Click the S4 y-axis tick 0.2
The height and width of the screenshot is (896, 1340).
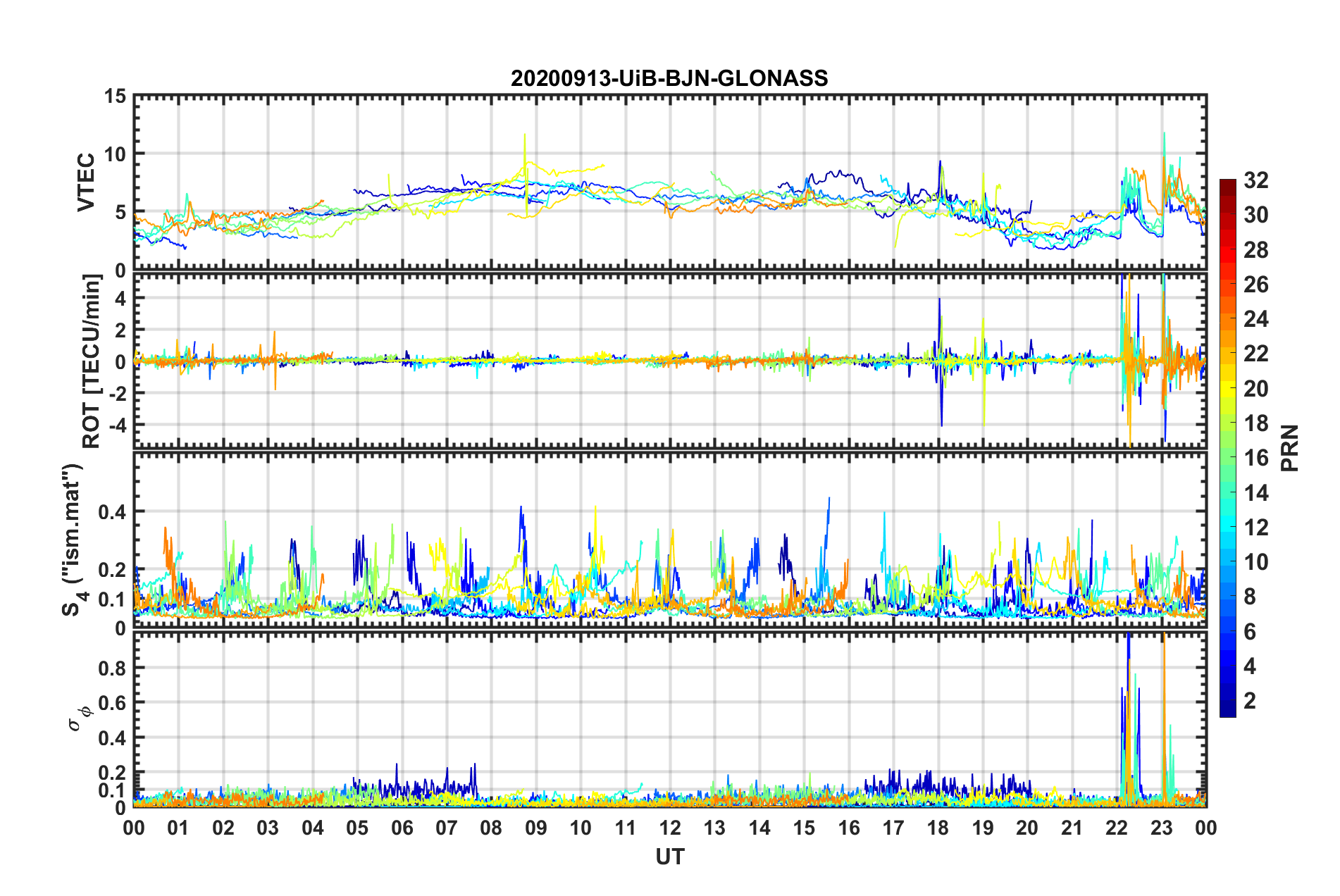coord(113,571)
